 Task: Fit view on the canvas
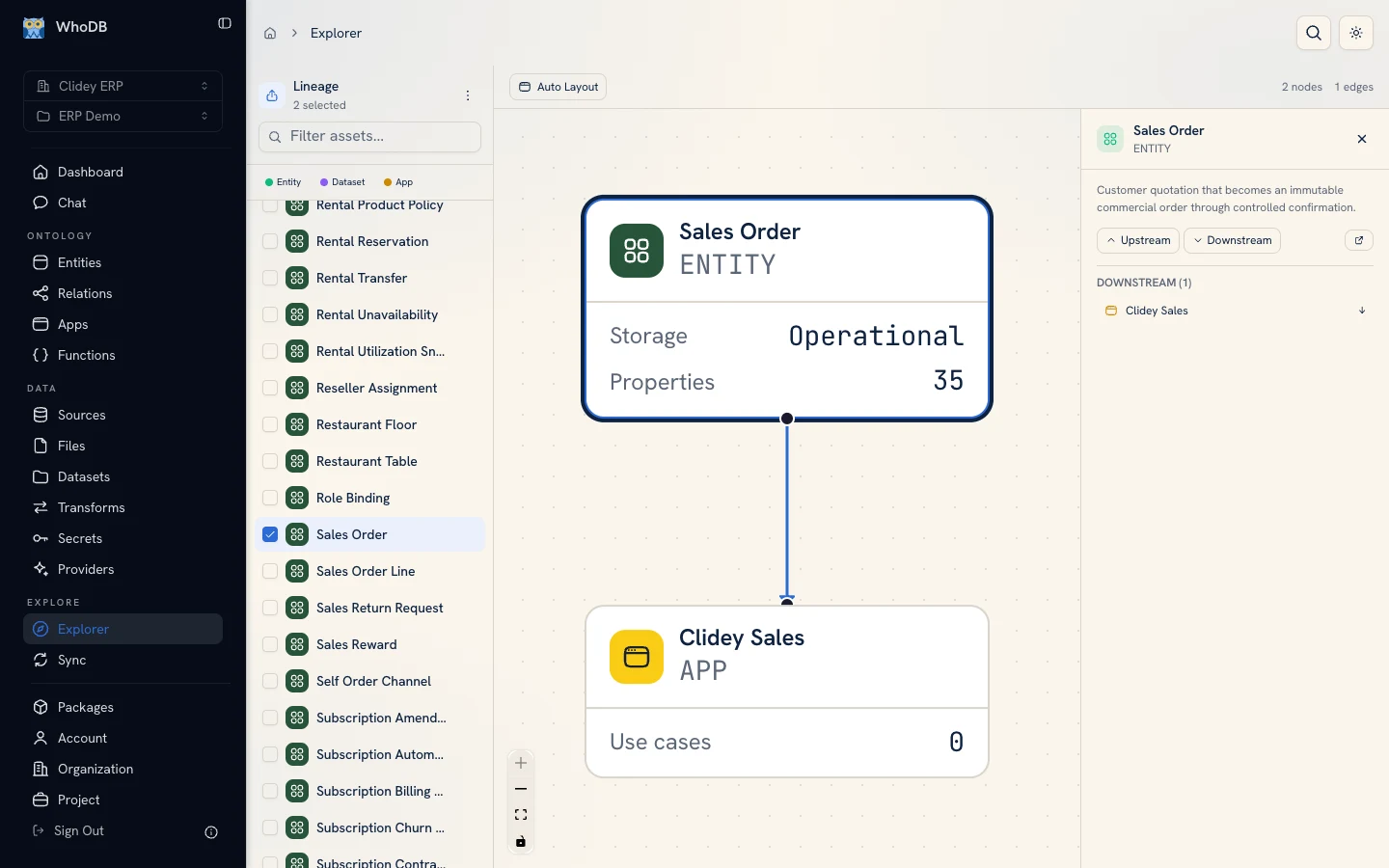pos(521,815)
